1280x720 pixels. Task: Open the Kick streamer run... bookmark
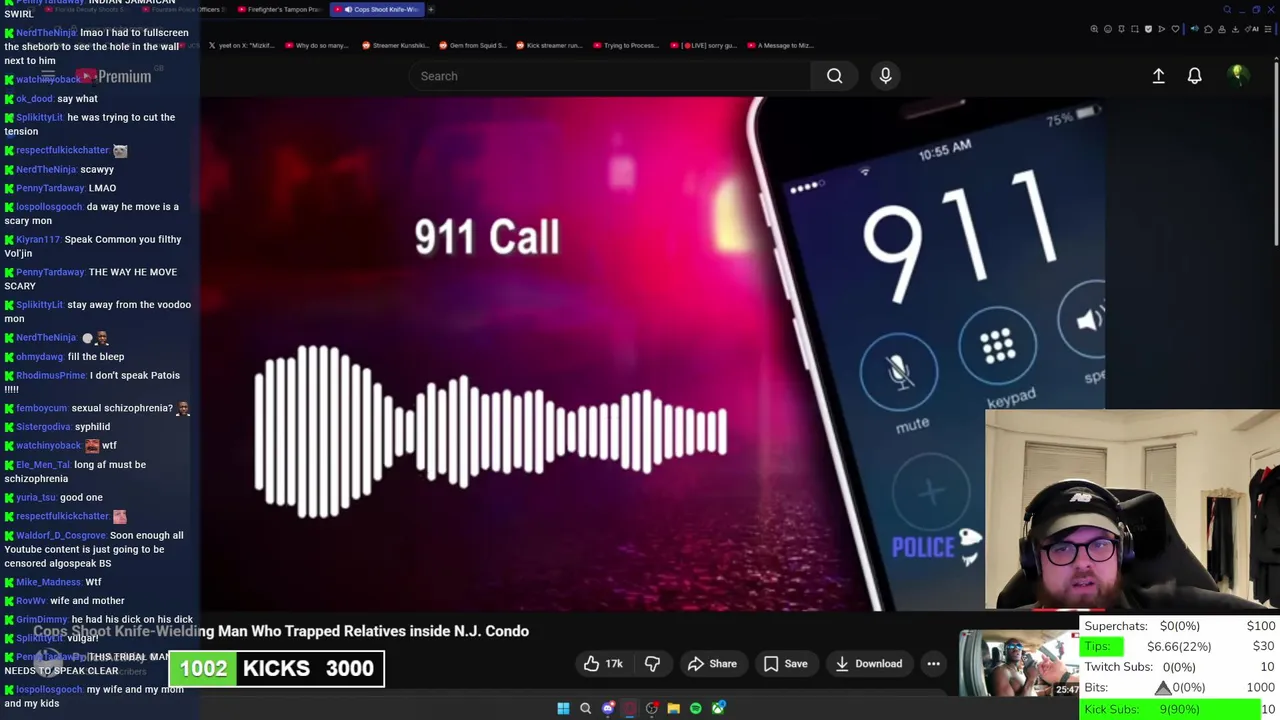pyautogui.click(x=549, y=45)
